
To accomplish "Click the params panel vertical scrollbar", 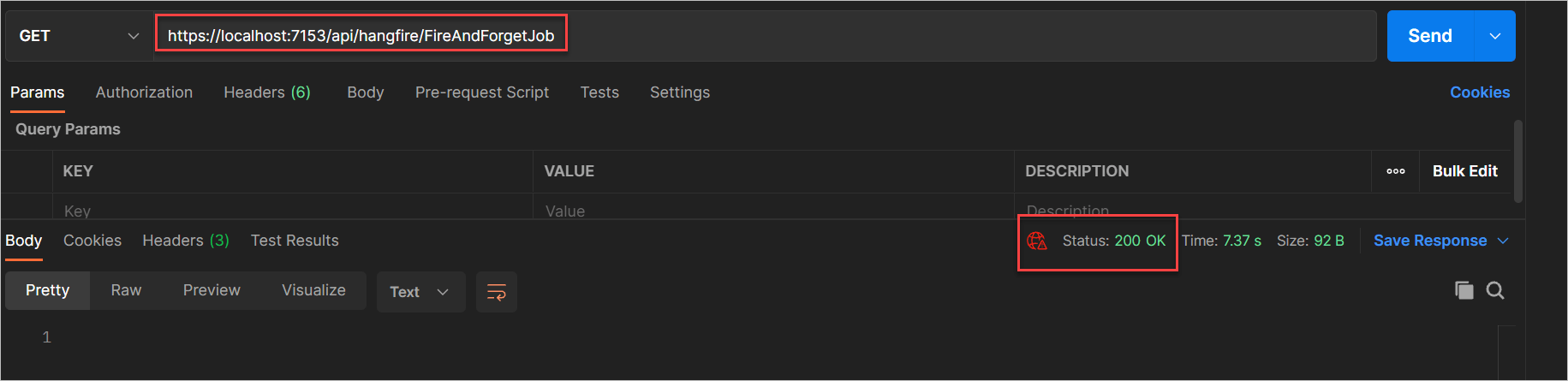I will point(1518,161).
